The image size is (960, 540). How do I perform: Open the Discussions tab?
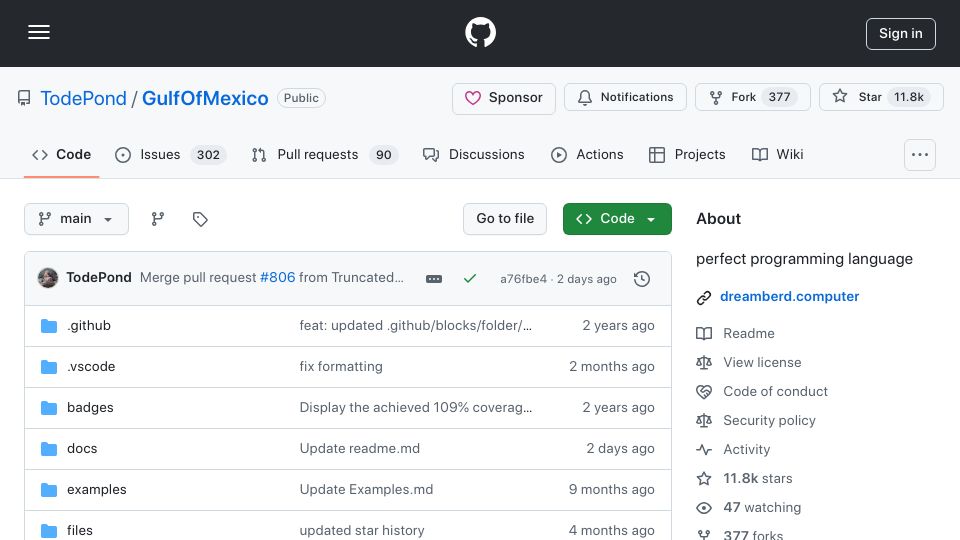[x=473, y=155]
